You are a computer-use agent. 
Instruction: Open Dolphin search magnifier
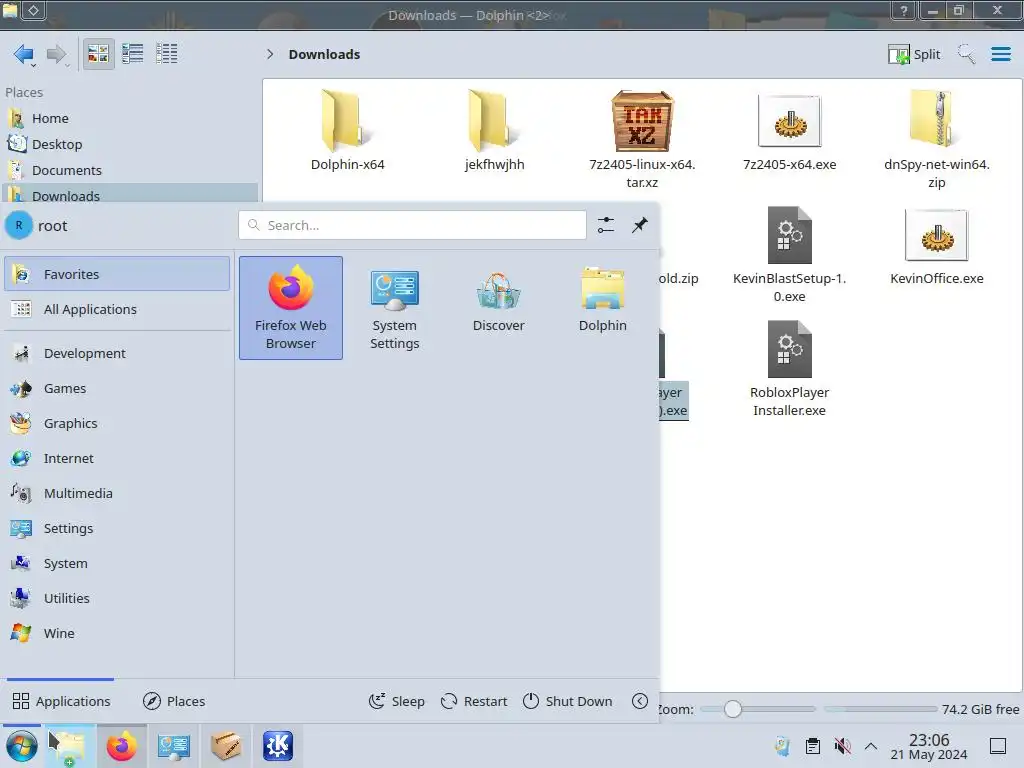(966, 54)
